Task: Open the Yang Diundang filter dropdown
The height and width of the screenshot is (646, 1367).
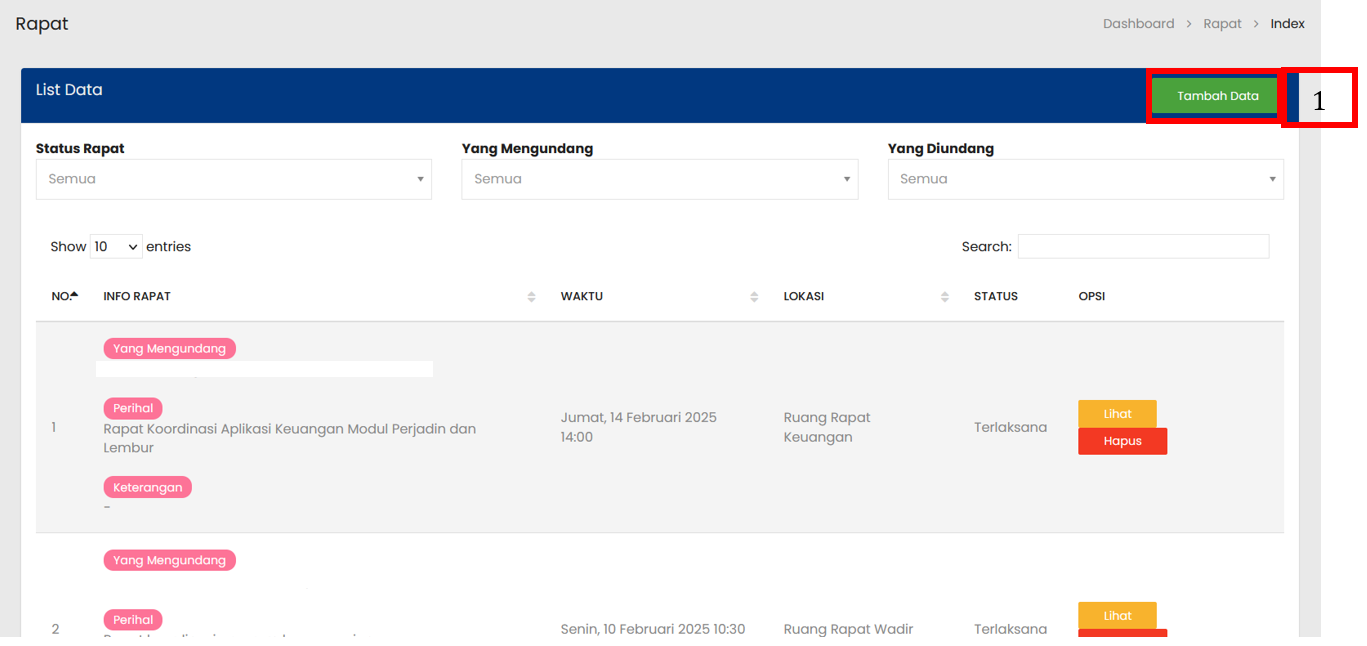Action: point(1085,179)
